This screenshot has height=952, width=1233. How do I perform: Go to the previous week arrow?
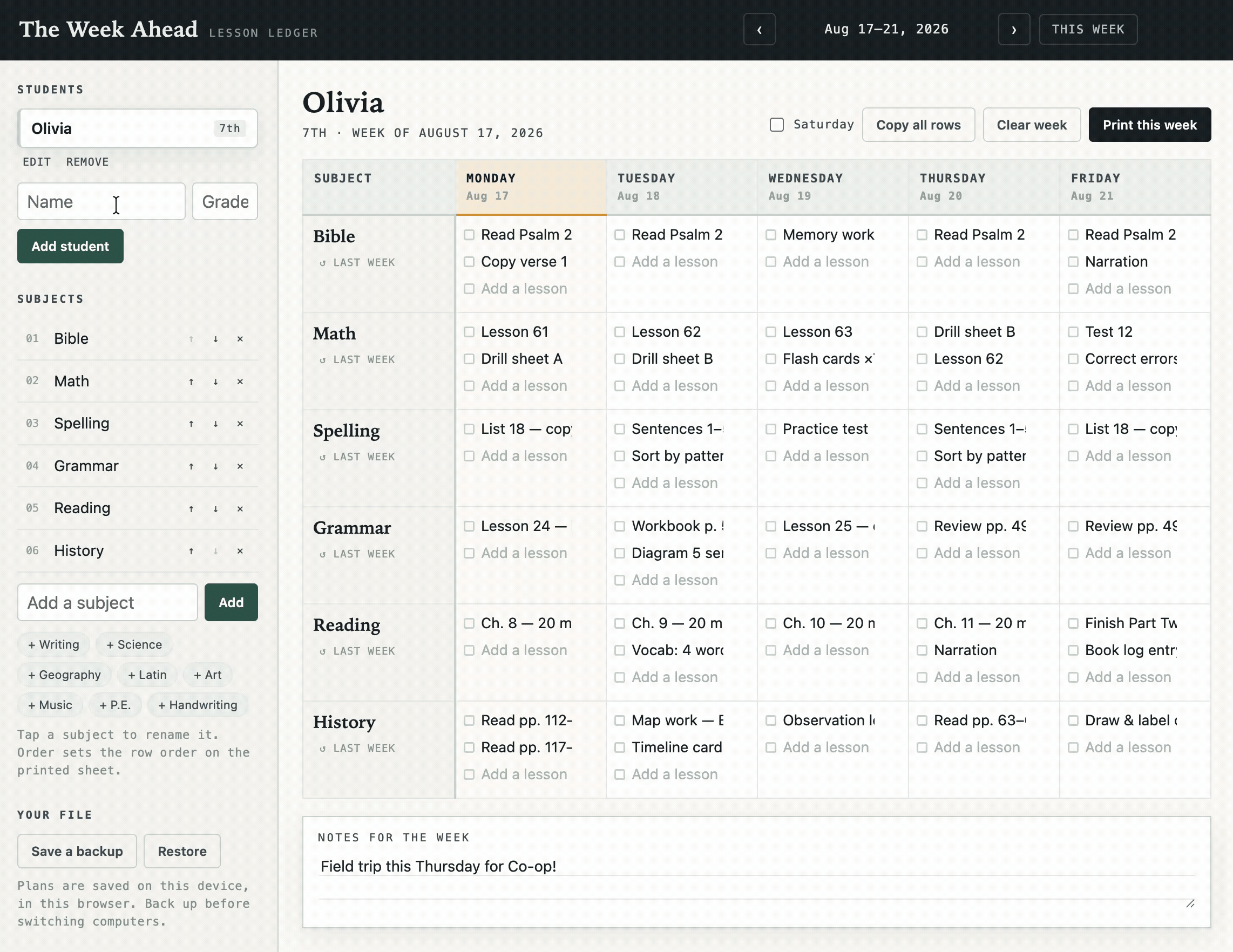760,29
